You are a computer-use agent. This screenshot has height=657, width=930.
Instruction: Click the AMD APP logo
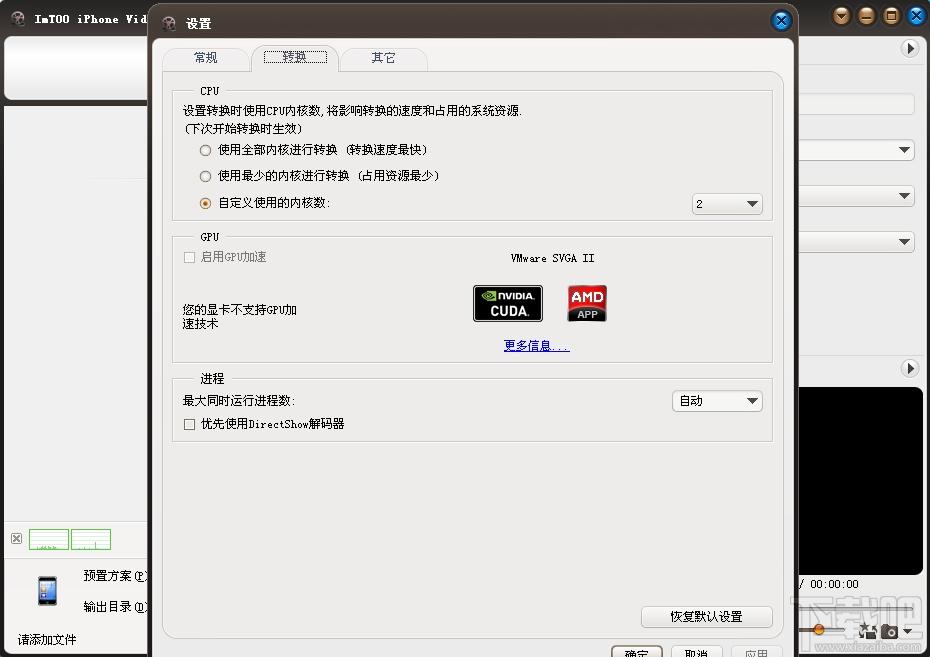click(587, 303)
